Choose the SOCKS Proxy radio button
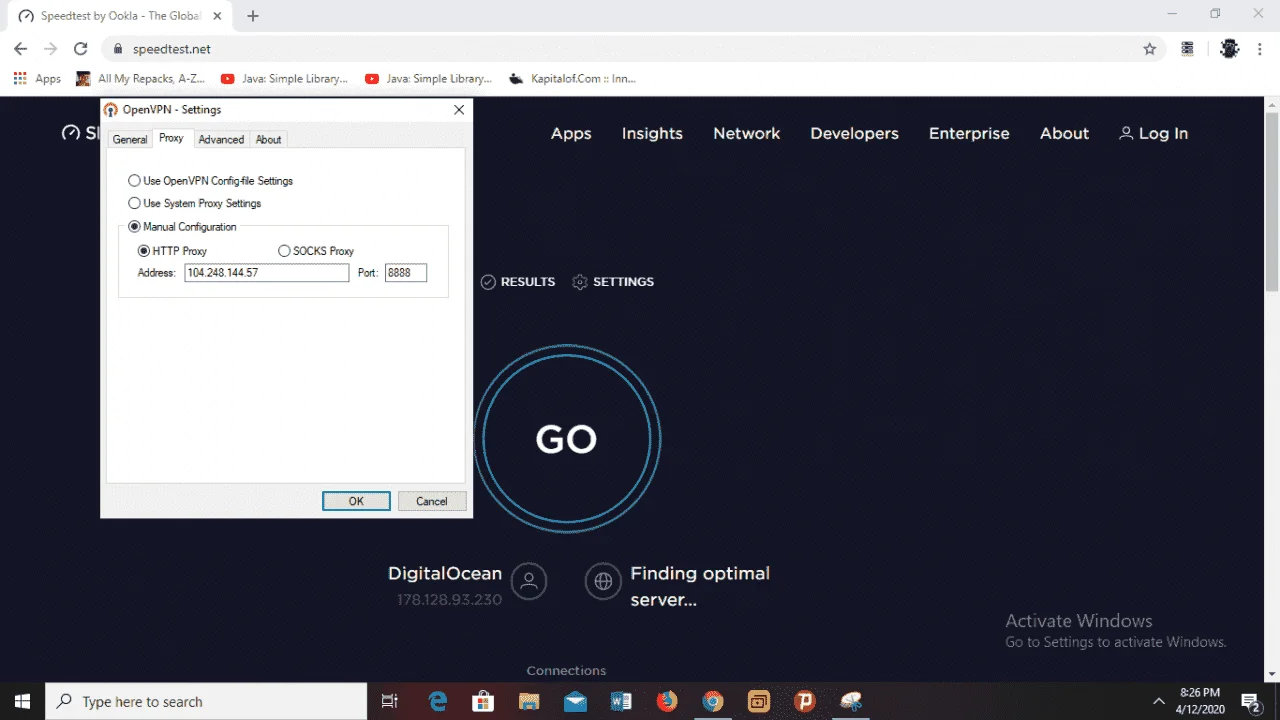The height and width of the screenshot is (720, 1280). tap(284, 251)
